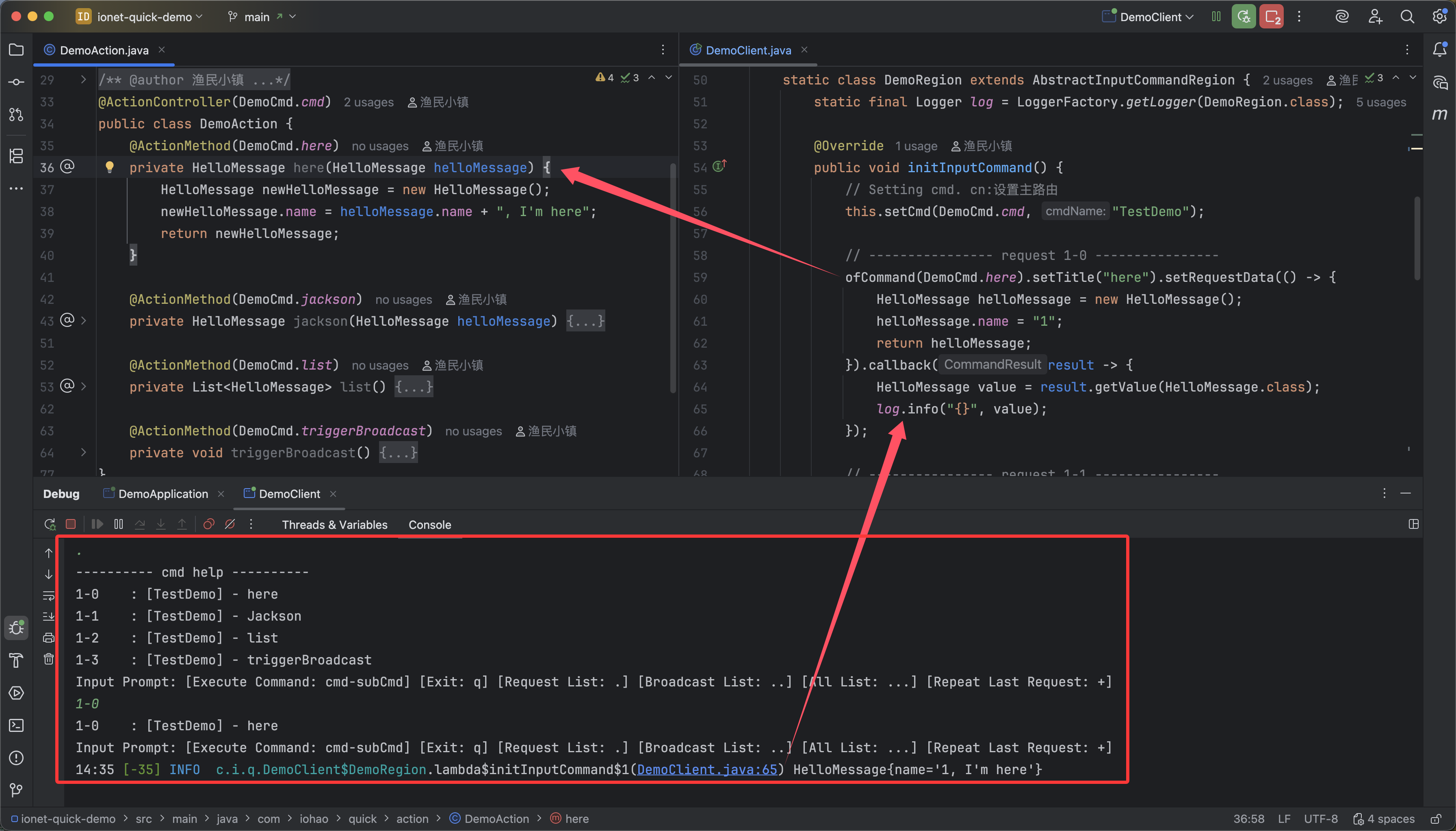Clear all console output
This screenshot has height=831, width=1456.
[x=48, y=659]
